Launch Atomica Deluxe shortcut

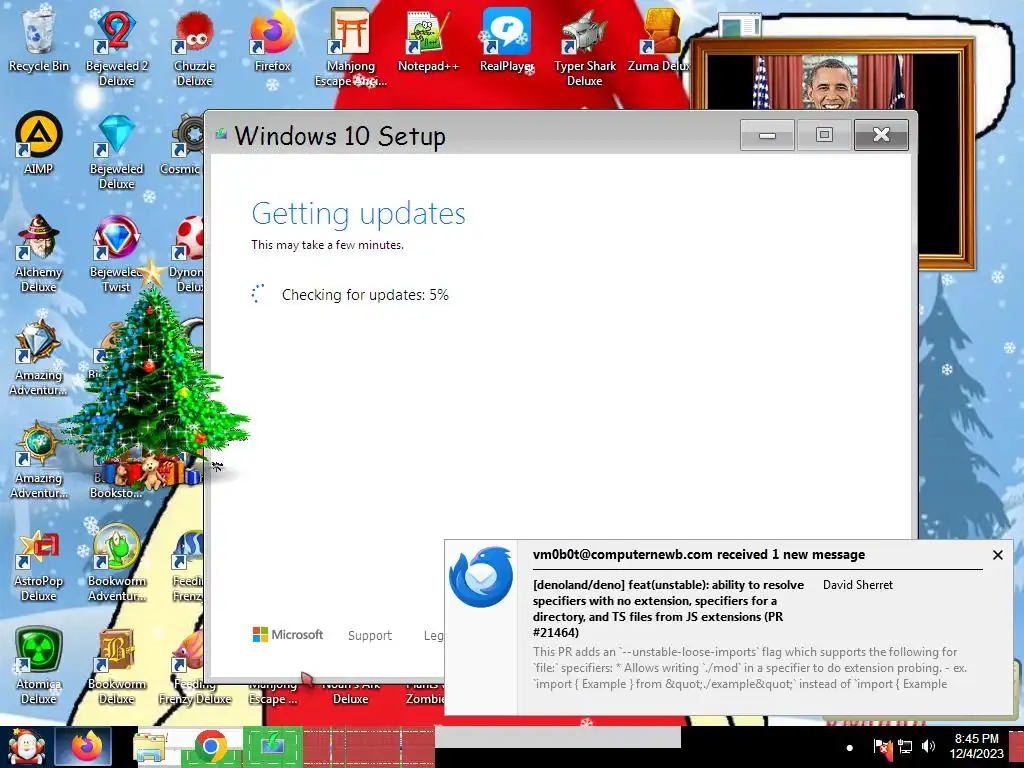tap(38, 666)
